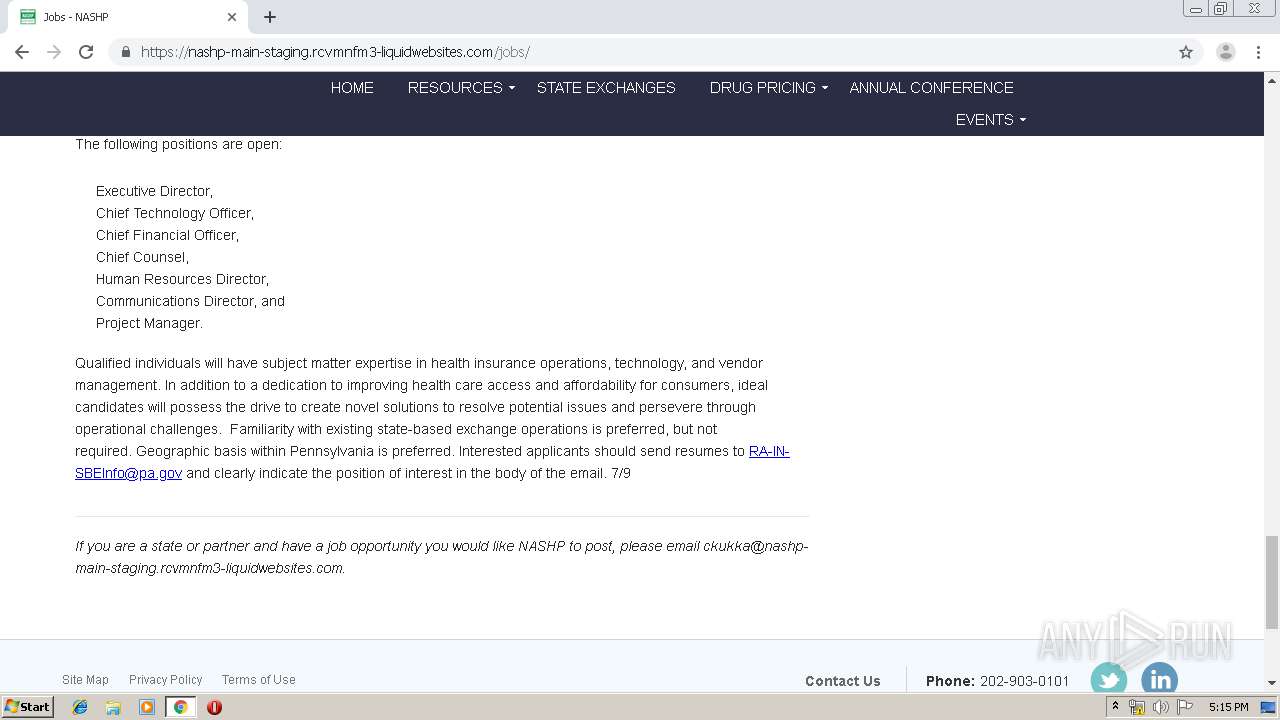Click the 'Chief Financial Officer,' list entry
Viewport: 1280px width, 720px height.
pyautogui.click(x=167, y=235)
